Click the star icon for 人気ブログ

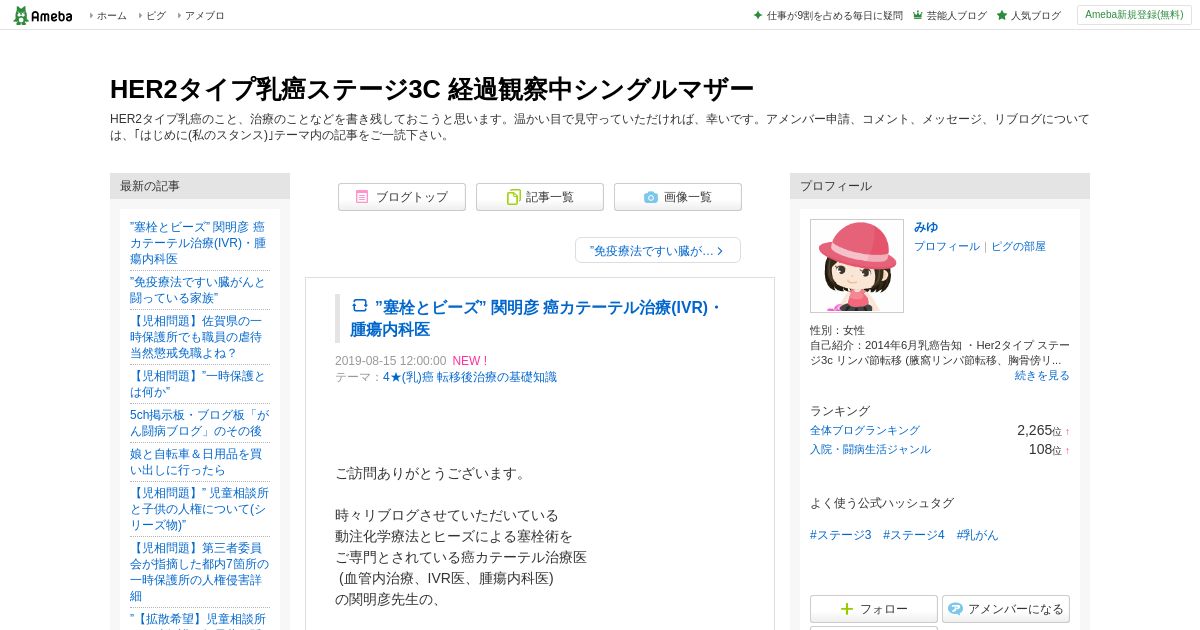coord(1001,16)
